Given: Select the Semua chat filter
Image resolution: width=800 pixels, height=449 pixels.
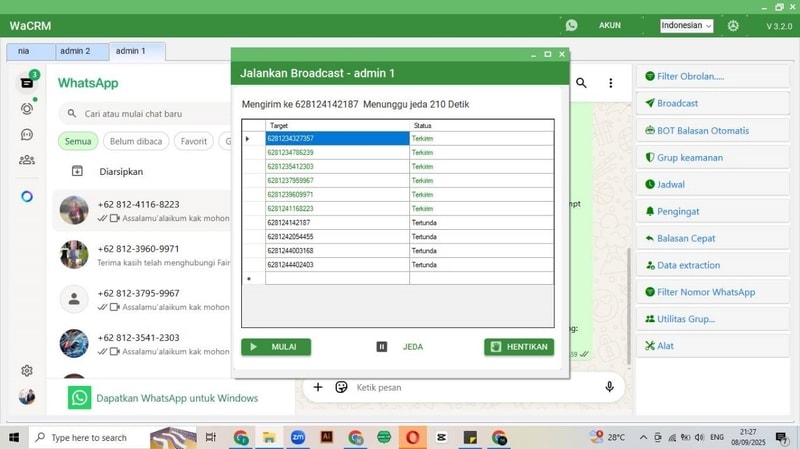Looking at the screenshot, I should tap(78, 141).
